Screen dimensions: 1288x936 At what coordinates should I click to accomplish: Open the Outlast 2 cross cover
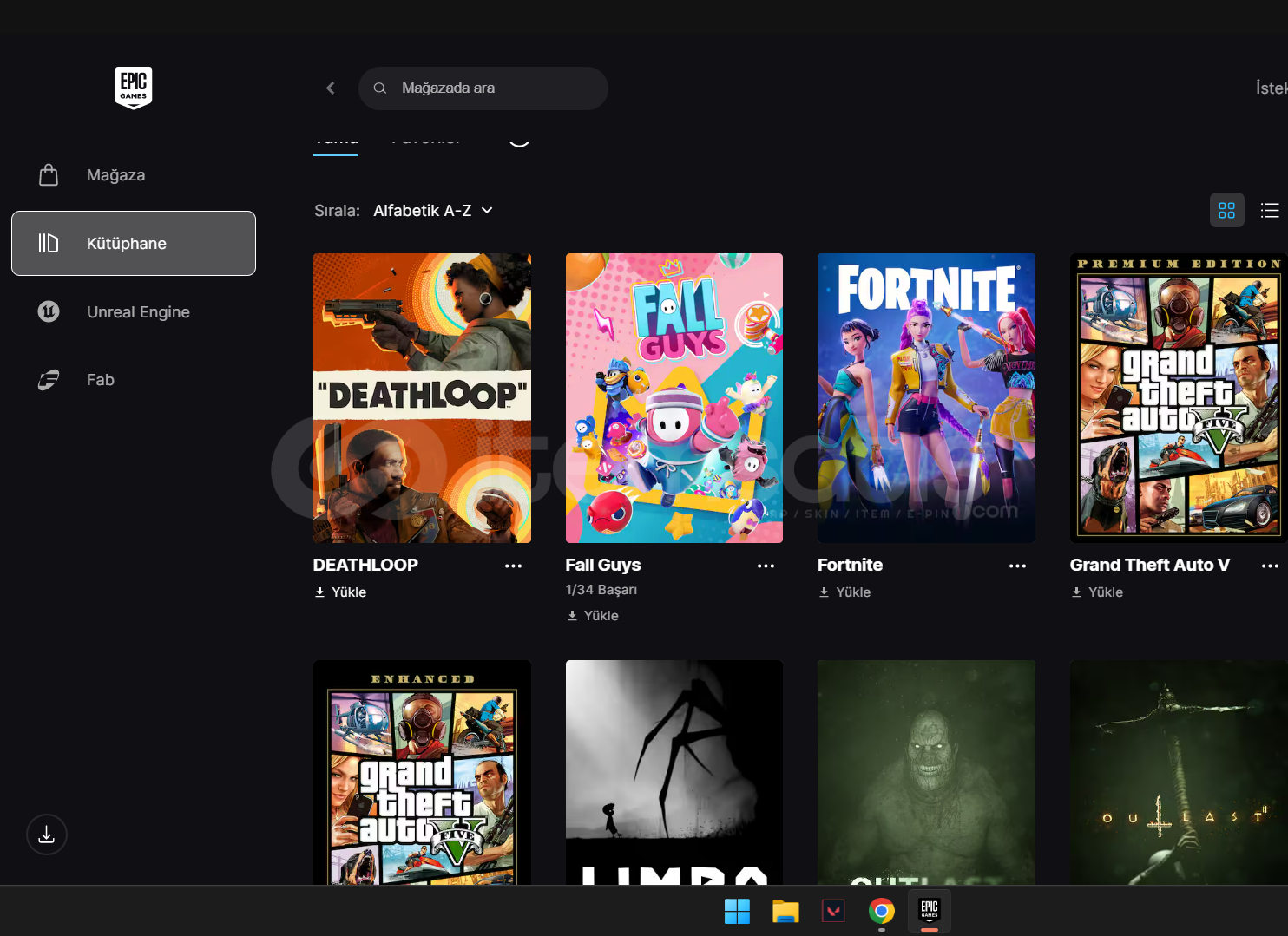pos(1179,772)
